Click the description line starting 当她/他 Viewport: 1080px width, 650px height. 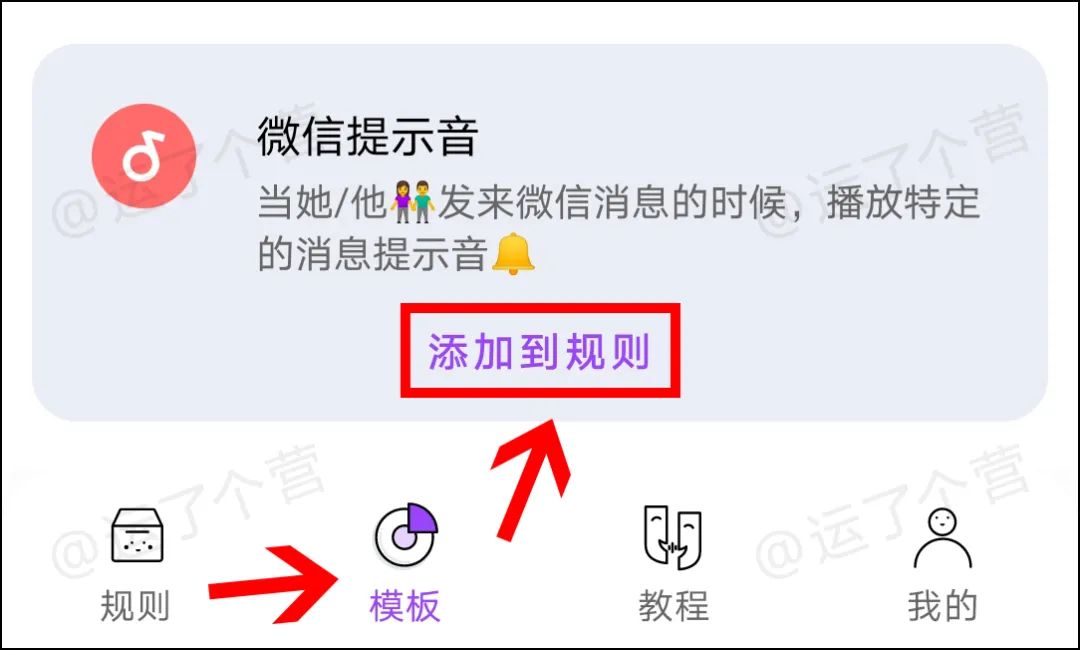619,202
